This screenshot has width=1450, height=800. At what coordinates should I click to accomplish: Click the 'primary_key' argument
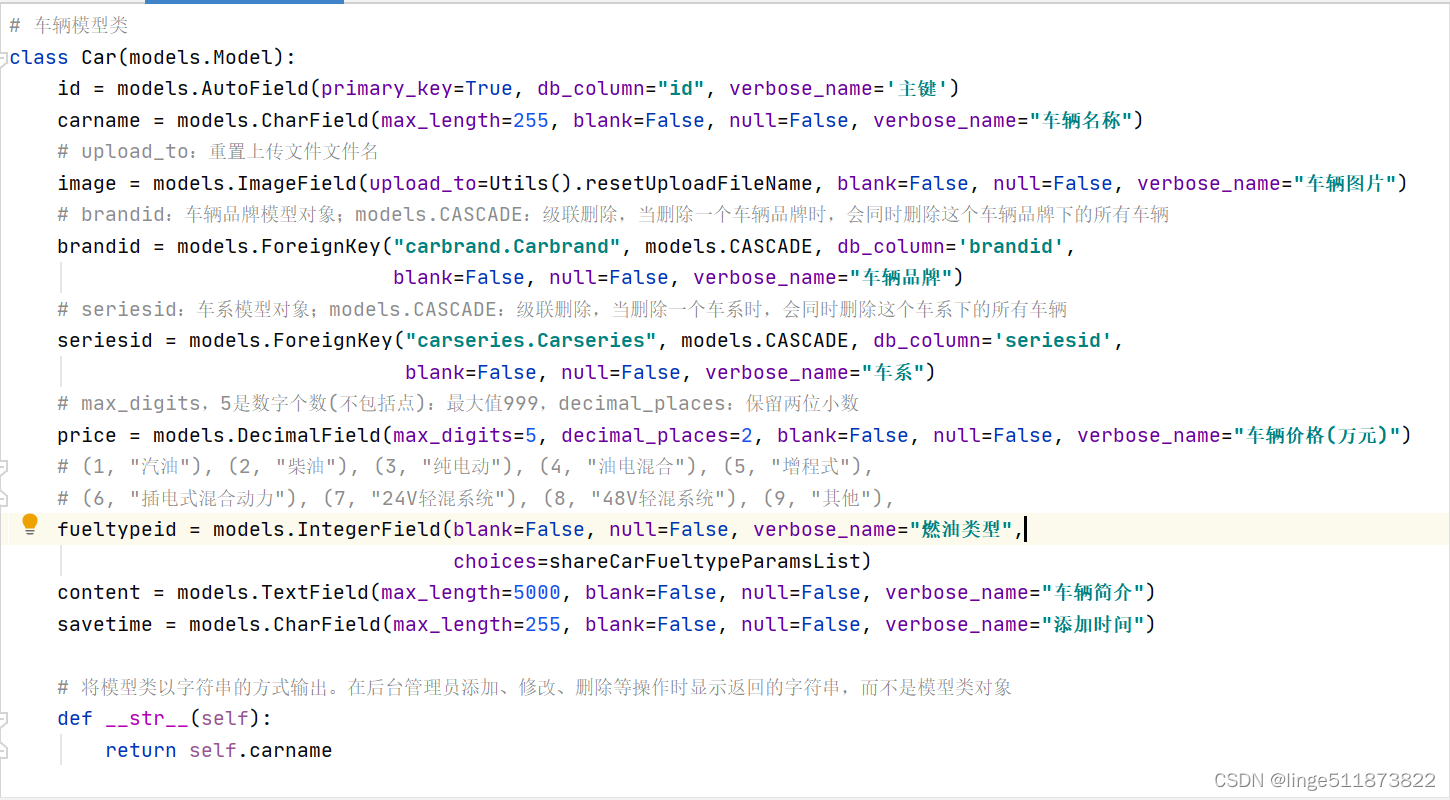click(x=387, y=89)
